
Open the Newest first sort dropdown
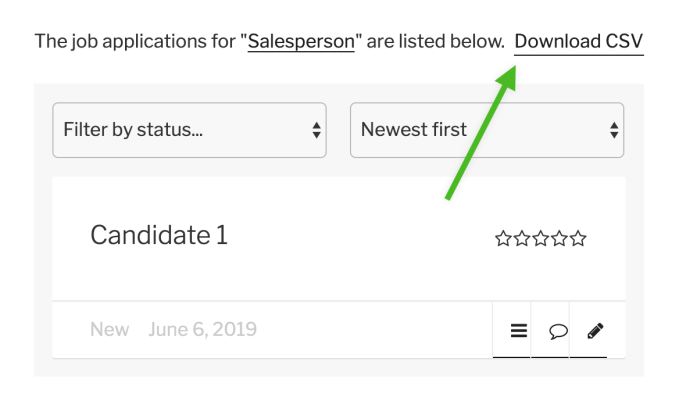(x=487, y=130)
